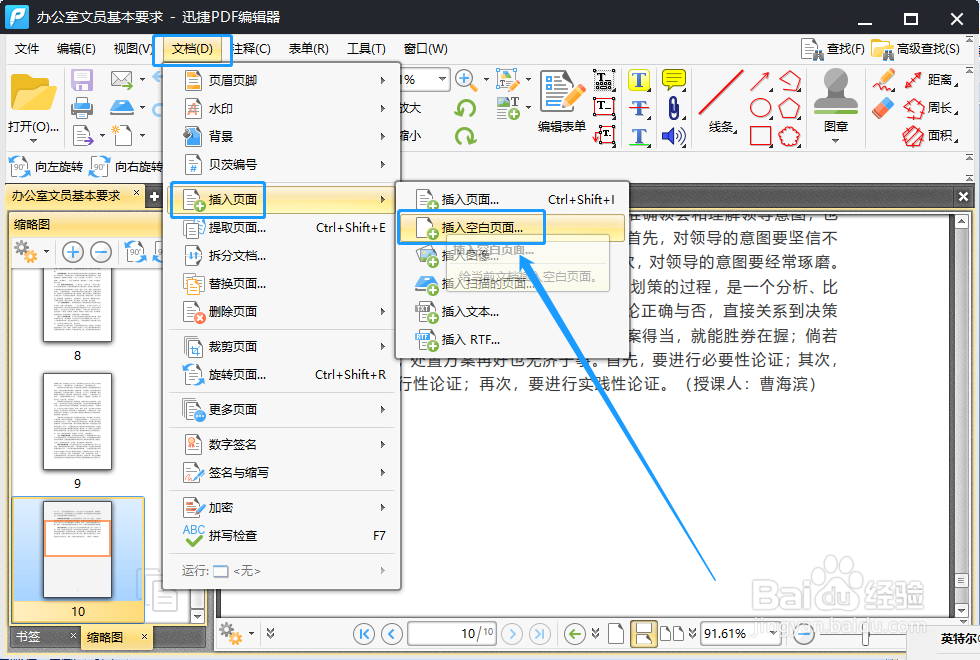Viewport: 980px width, 660px height.
Task: Select the 距离 distance measure tool
Action: [x=931, y=79]
